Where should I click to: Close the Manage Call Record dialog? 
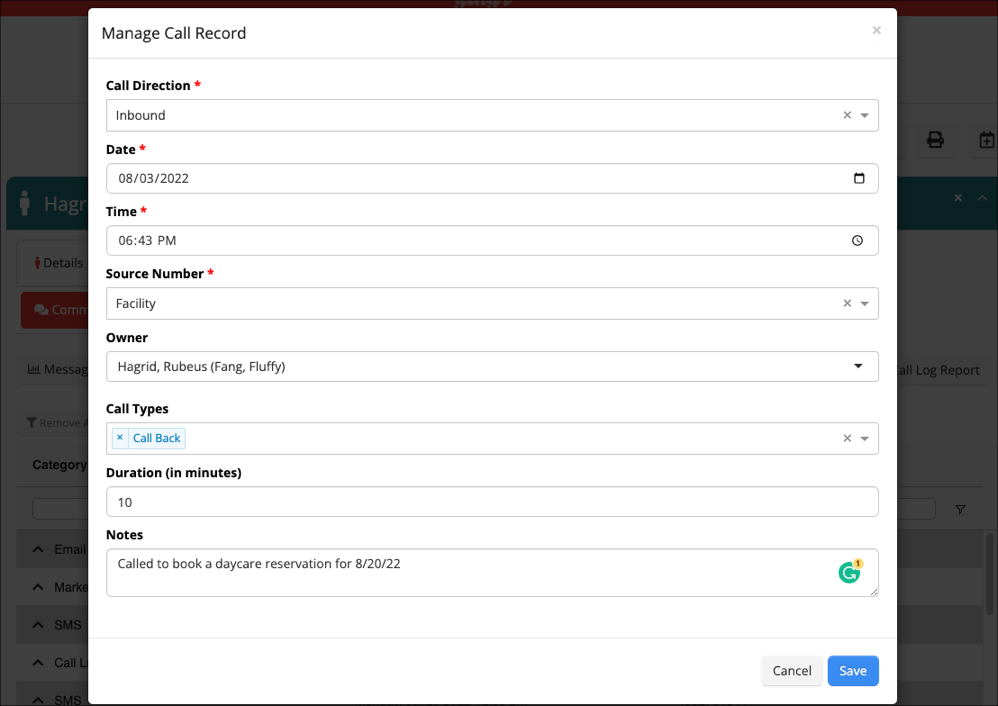click(876, 30)
